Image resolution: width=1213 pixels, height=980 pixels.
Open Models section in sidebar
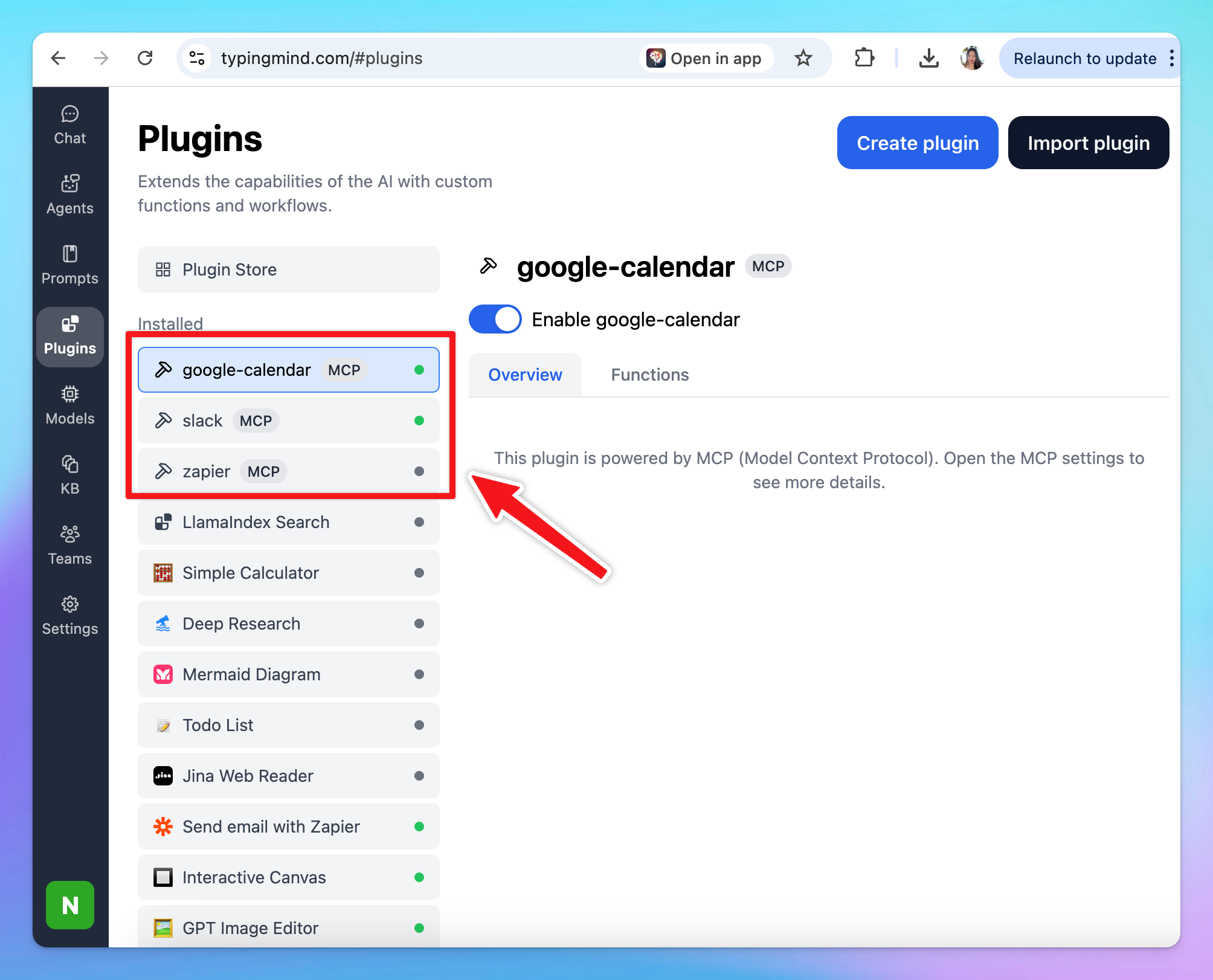coord(70,405)
